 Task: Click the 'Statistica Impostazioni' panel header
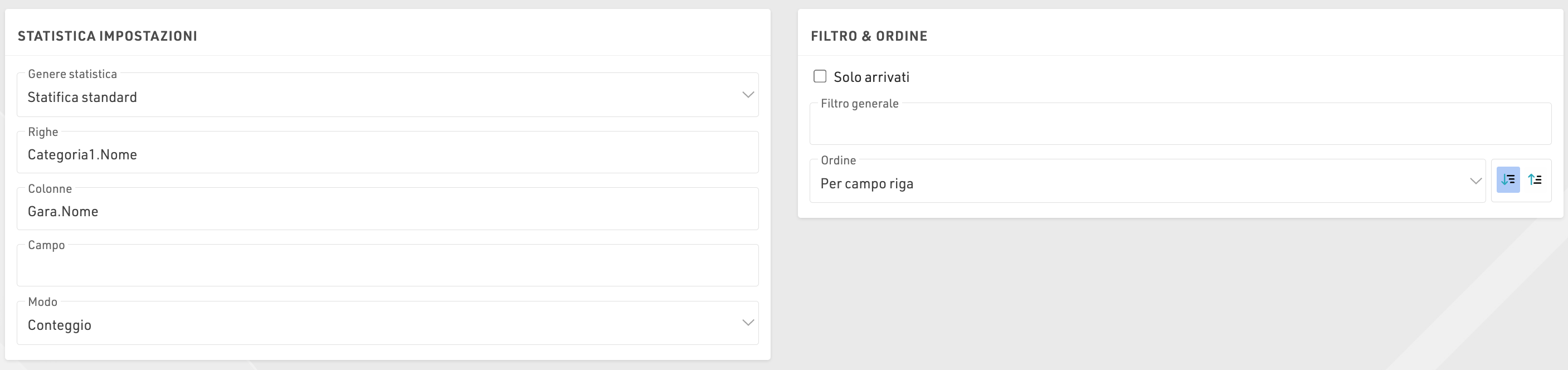[107, 36]
